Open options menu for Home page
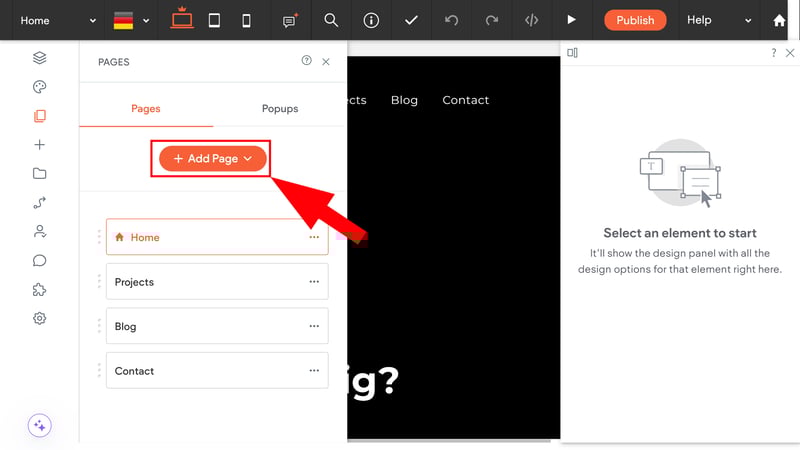Viewport: 800px width, 450px height. 314,237
